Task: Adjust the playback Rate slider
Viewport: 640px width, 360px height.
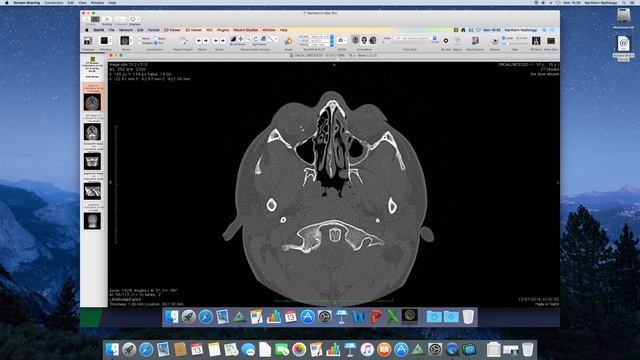Action: [x=516, y=44]
